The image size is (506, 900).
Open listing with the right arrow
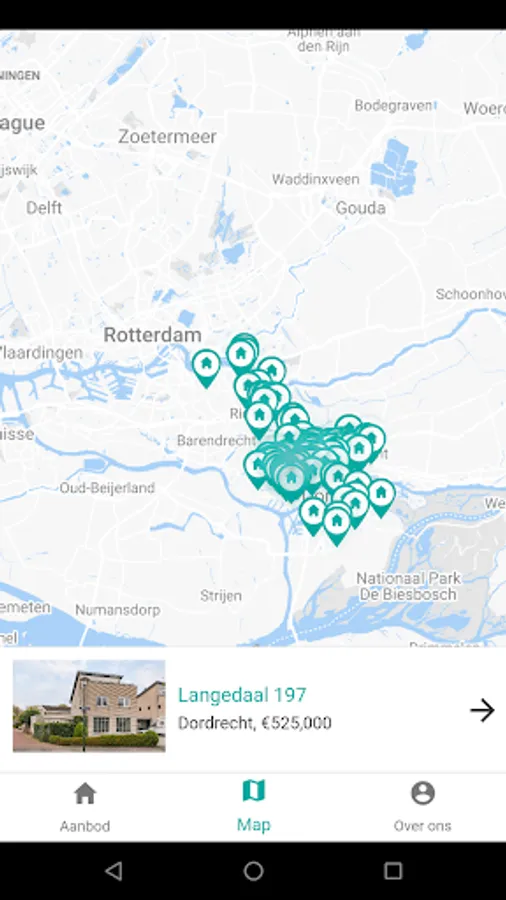click(482, 710)
